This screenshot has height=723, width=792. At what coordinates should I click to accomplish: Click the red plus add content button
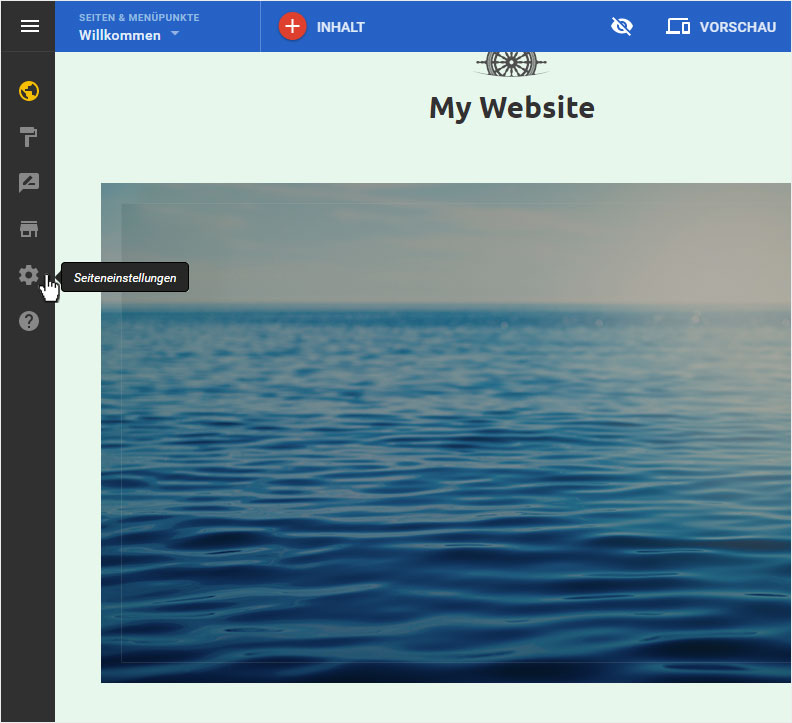tap(292, 26)
